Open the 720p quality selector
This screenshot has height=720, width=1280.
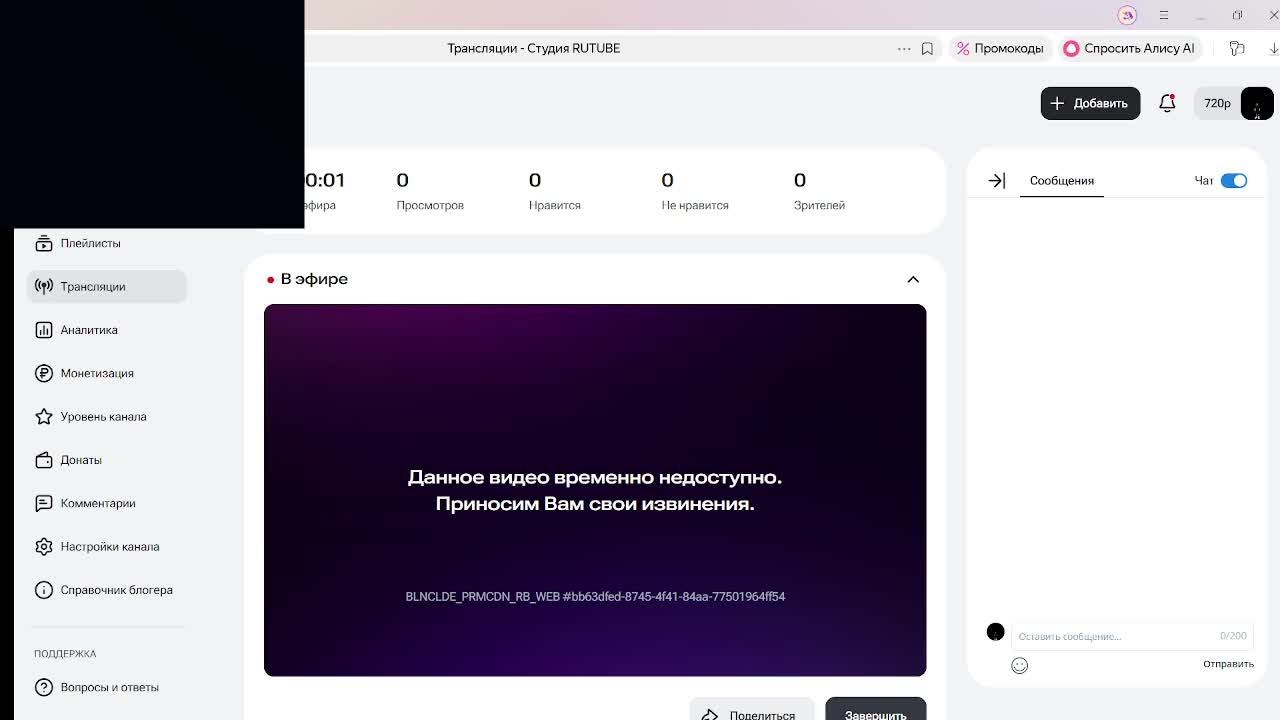click(1217, 103)
